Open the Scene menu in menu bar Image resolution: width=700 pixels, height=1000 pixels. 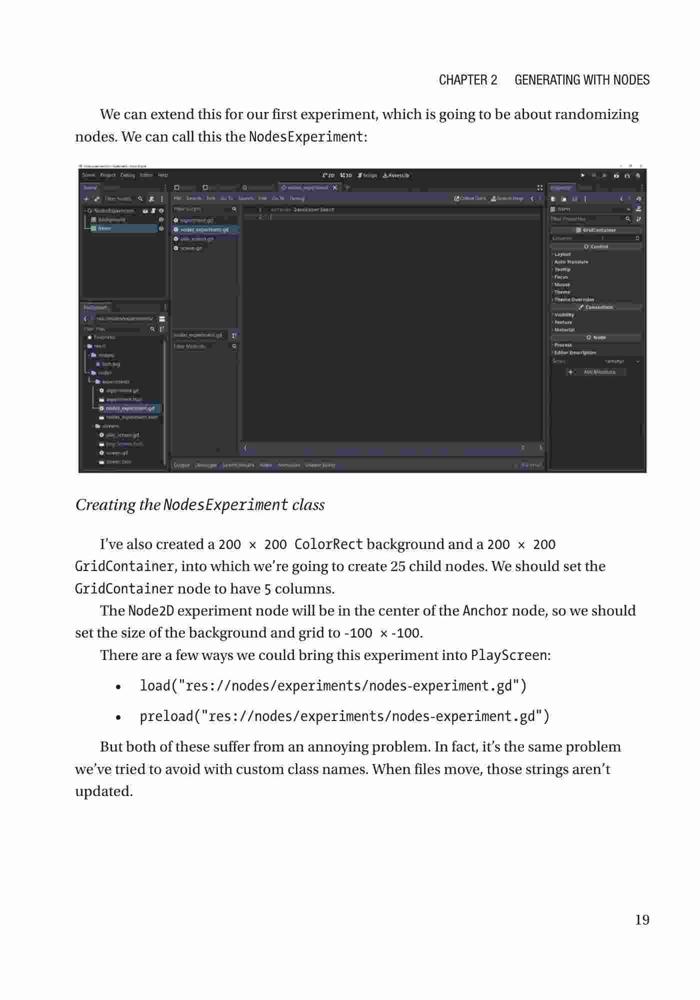click(x=89, y=175)
